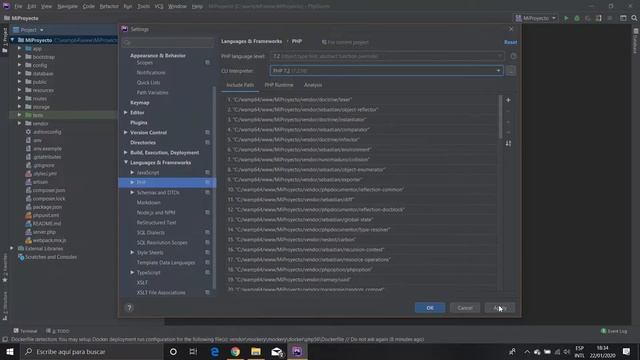Click Search Everywhere magnifier in PhpStorm toolbar
Screen dimensions: 640x360
click(x=634, y=18)
